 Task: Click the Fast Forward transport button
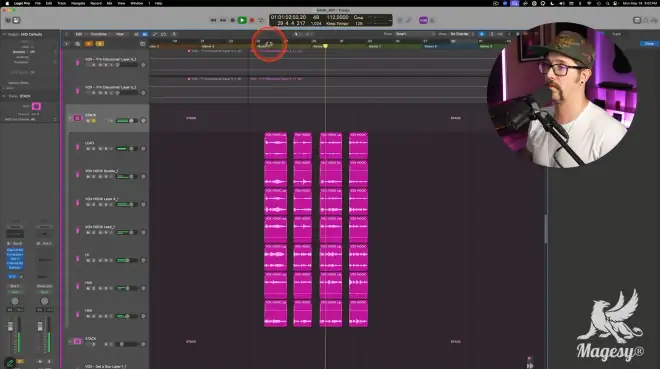223,20
